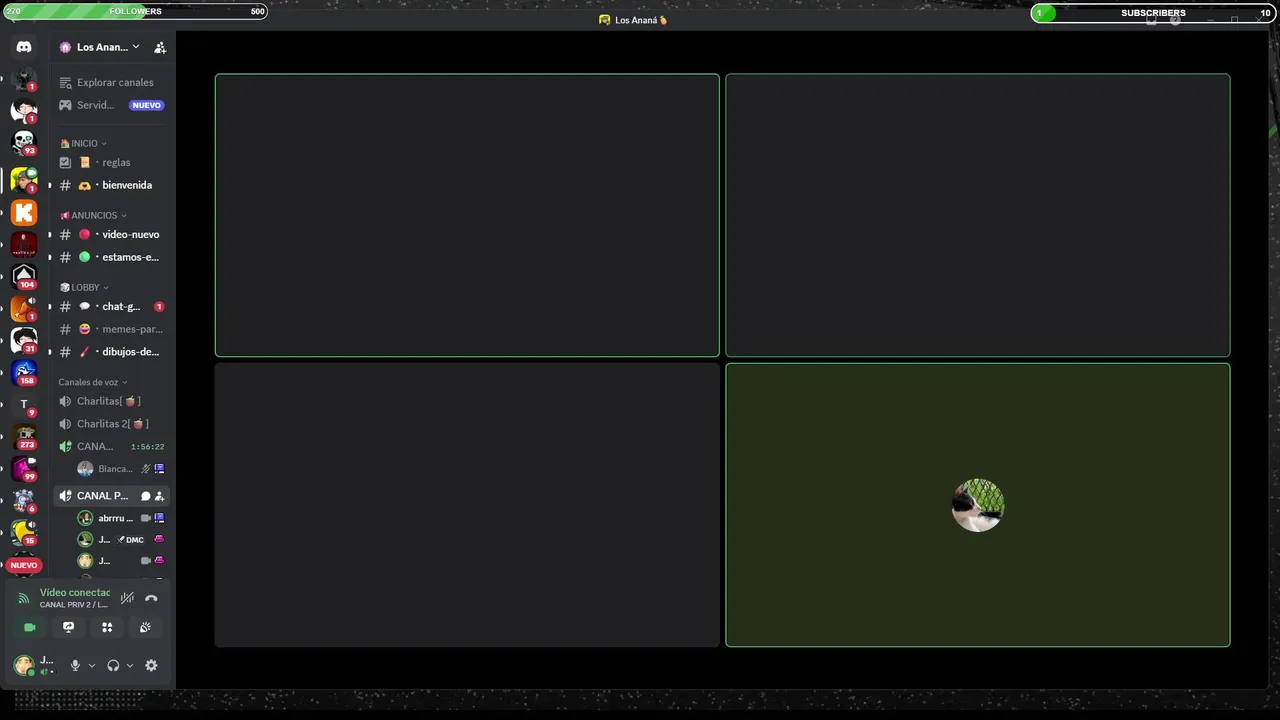Open the soundboard button
This screenshot has width=1280, height=720.
tap(145, 627)
